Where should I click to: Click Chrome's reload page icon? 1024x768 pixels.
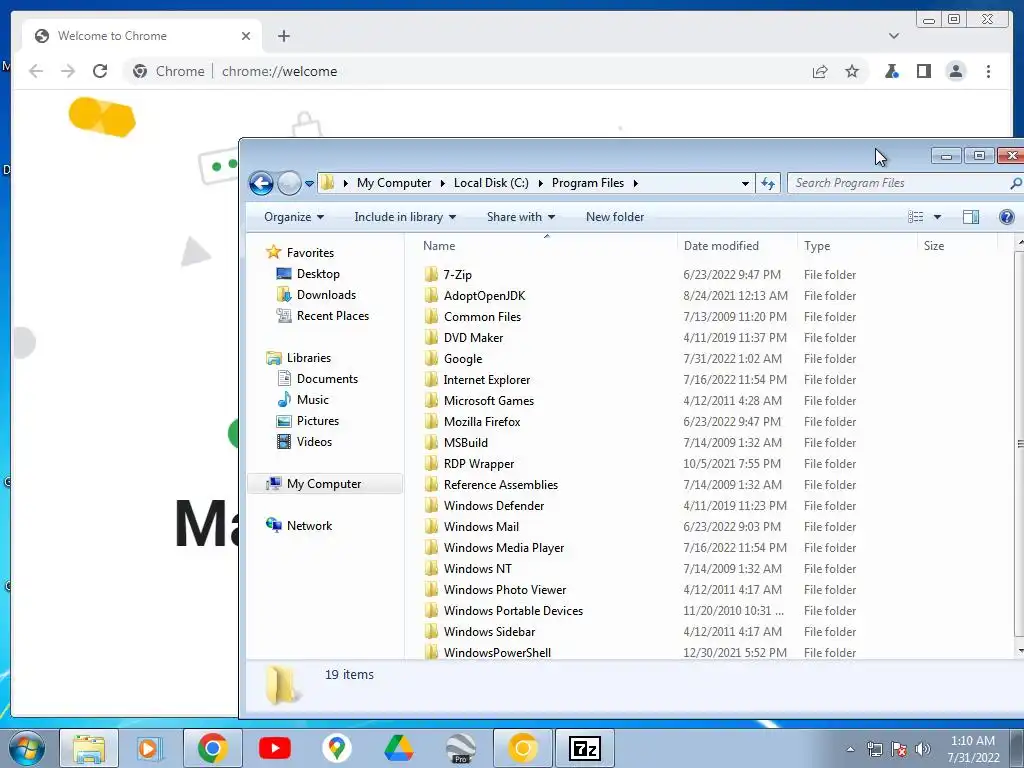click(x=100, y=71)
